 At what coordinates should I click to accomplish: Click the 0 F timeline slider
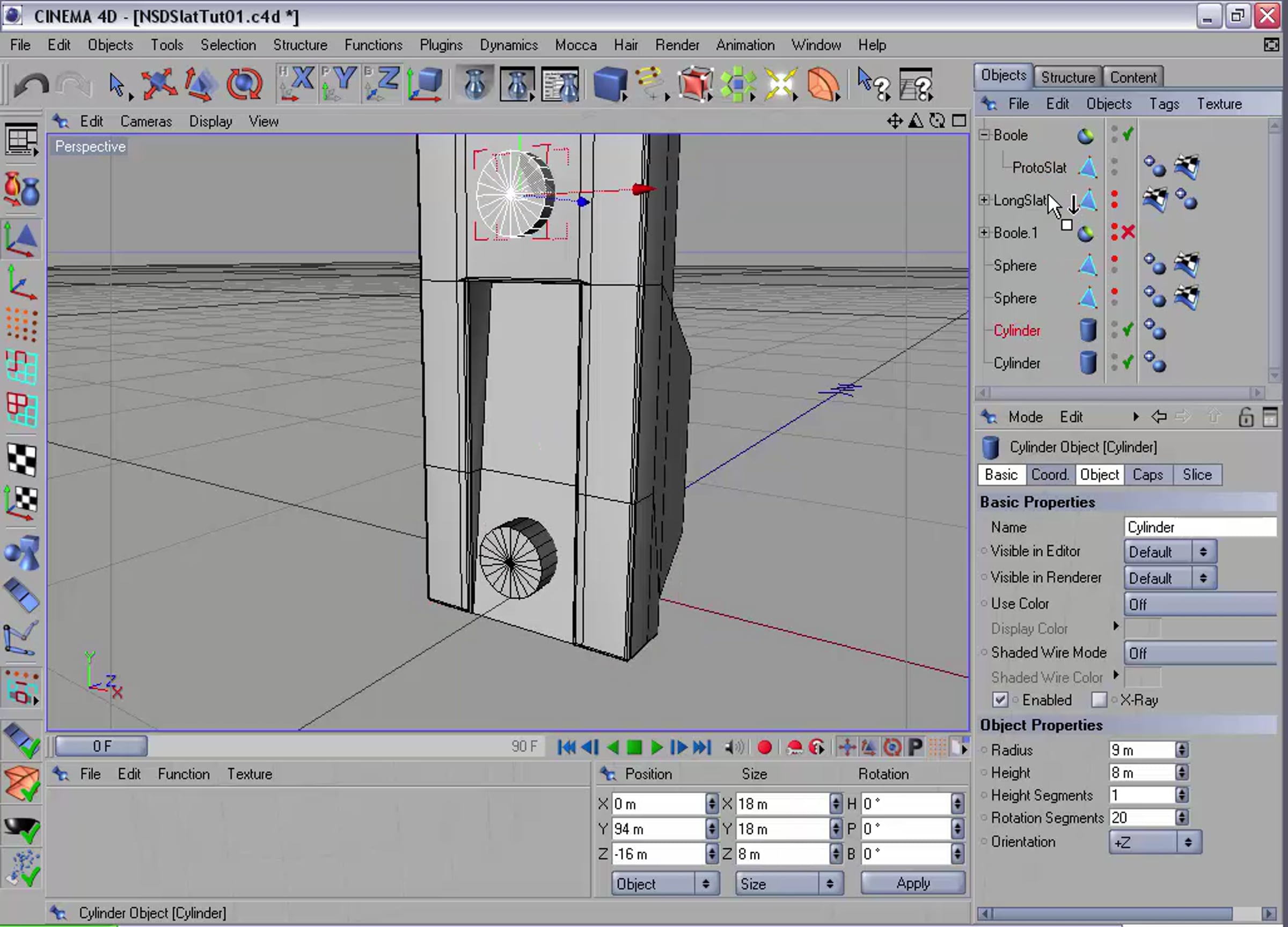pos(101,746)
